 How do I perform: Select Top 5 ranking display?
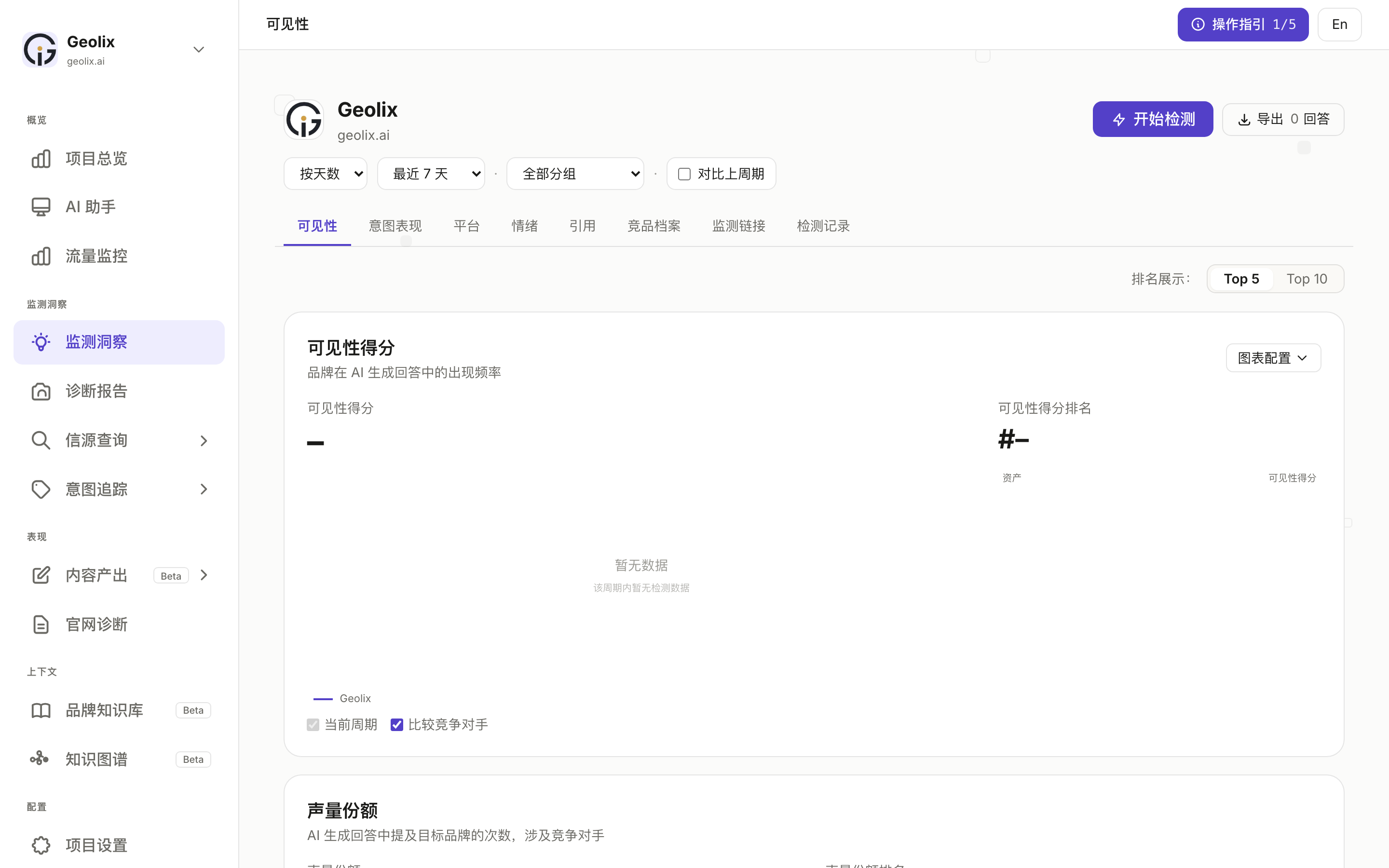tap(1241, 279)
